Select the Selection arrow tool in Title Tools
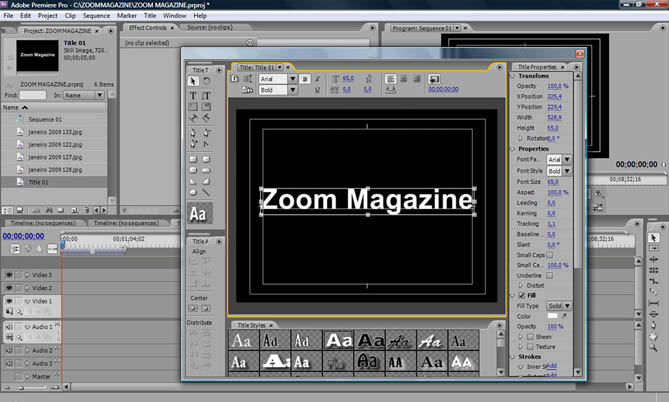The width and height of the screenshot is (669, 402). click(x=193, y=81)
